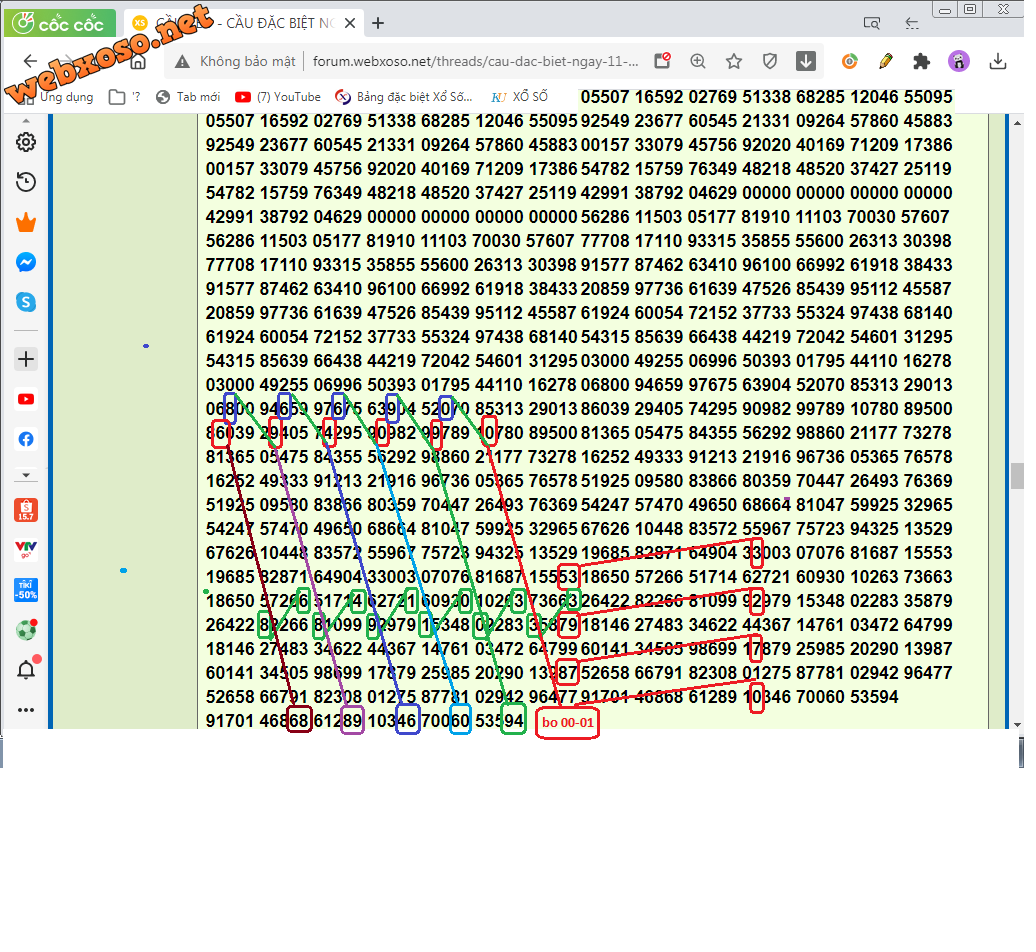Viewport: 1036px width, 952px height.
Task: Bookmark this page with star icon
Action: pos(733,61)
